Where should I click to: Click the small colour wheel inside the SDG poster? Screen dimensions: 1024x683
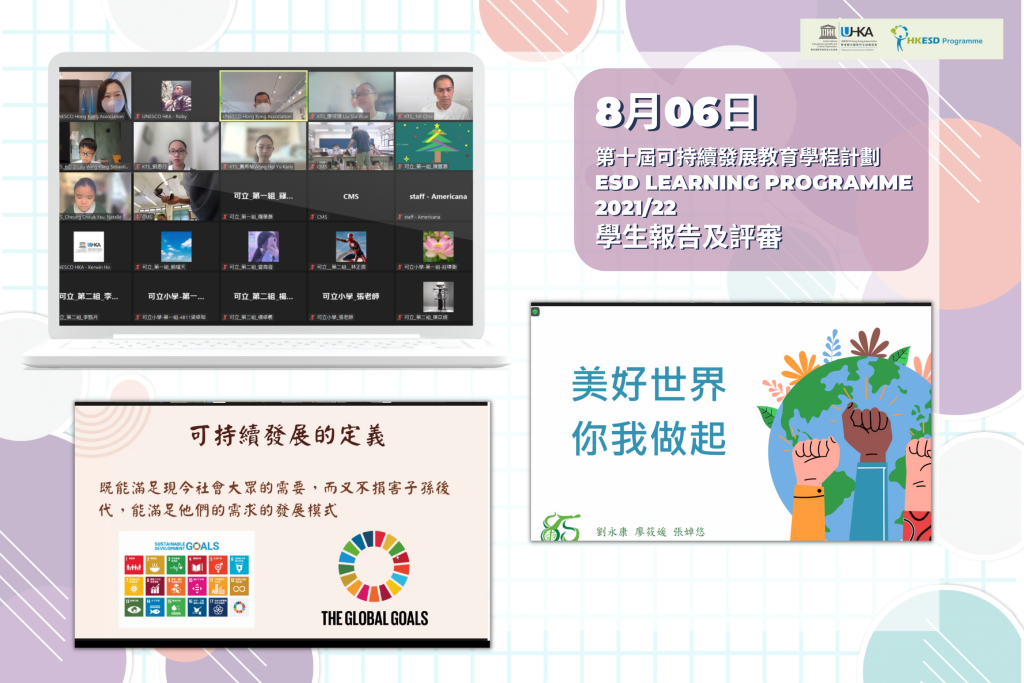pos(240,607)
